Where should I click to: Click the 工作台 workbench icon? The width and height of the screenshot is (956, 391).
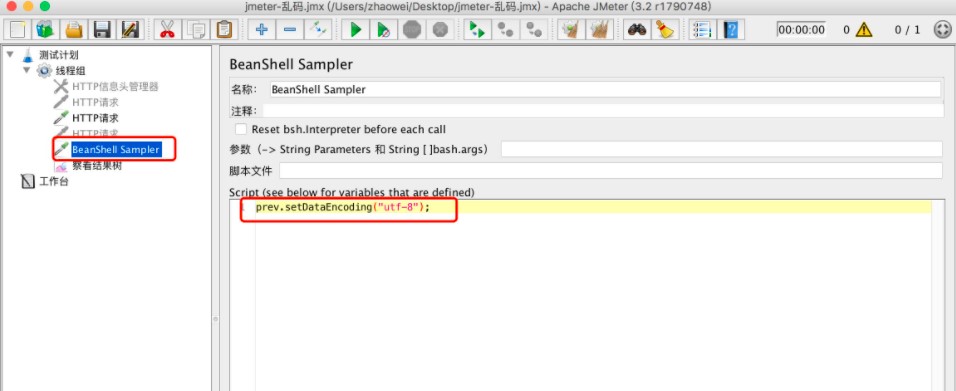28,181
